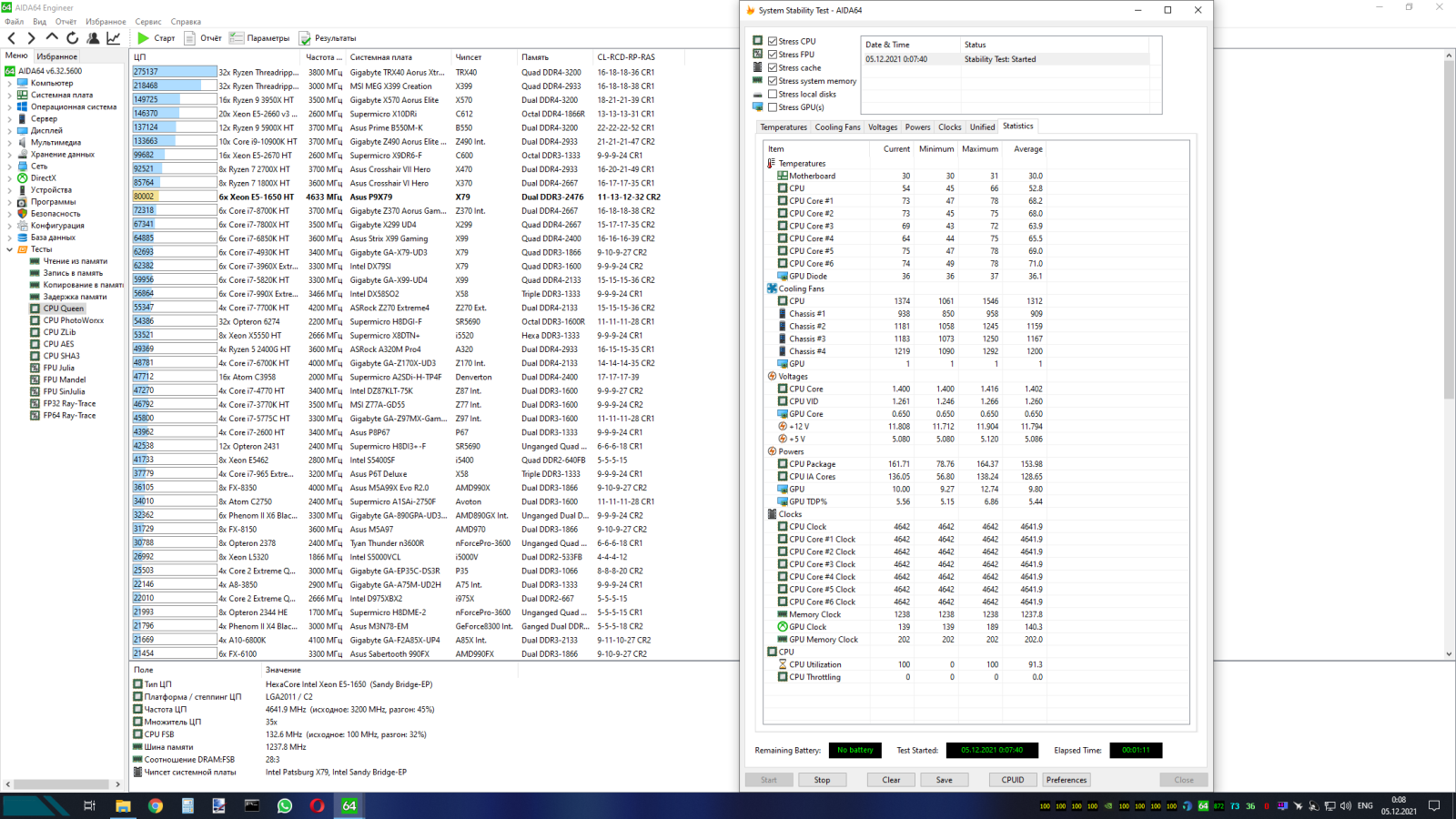Click the volume speaker icon in the tray
The width and height of the screenshot is (1456, 819).
(1345, 805)
